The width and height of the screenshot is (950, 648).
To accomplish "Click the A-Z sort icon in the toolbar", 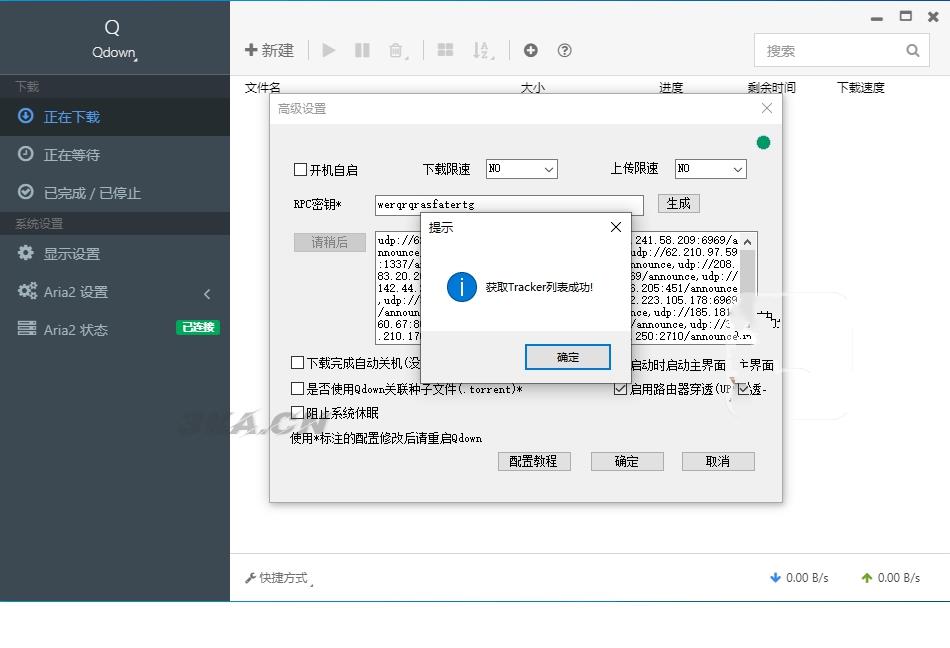I will pyautogui.click(x=482, y=50).
